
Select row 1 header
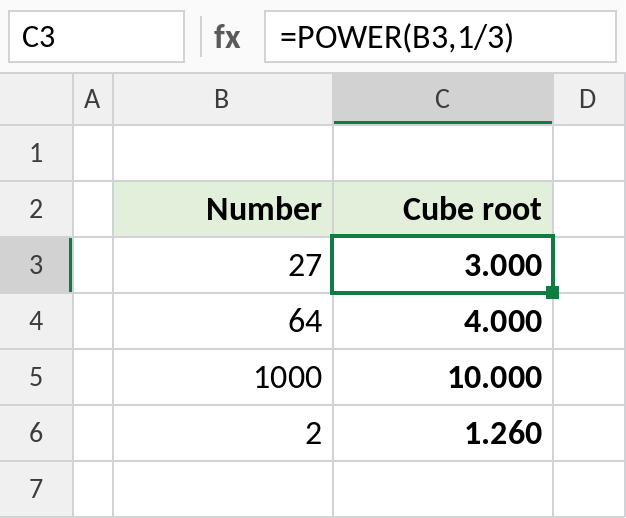point(36,153)
